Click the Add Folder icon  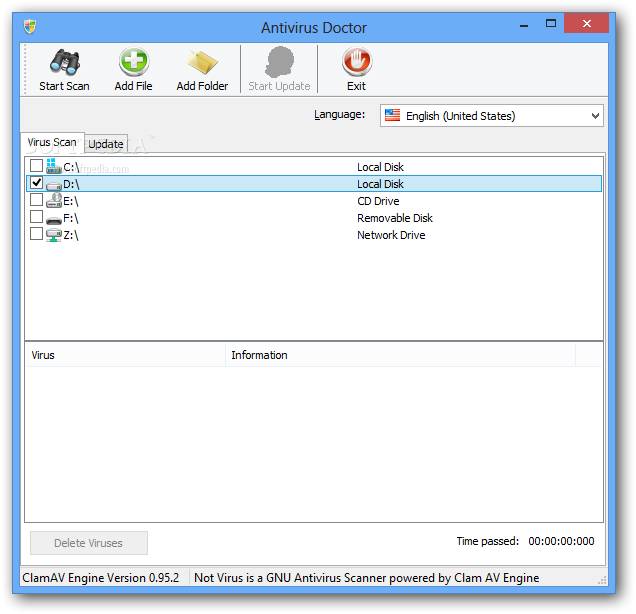202,62
